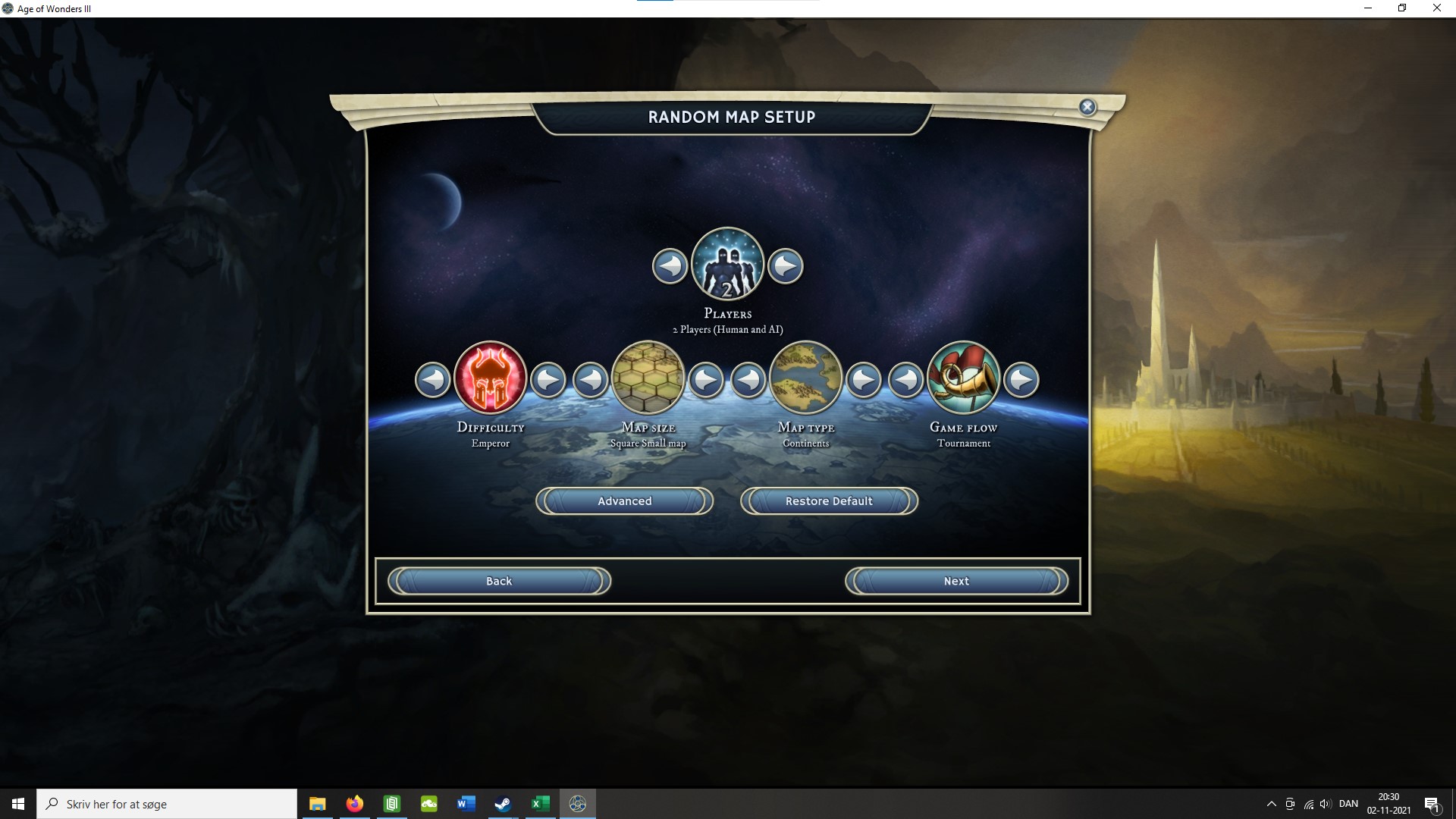Open the clock and date flyout

pyautogui.click(x=1389, y=804)
